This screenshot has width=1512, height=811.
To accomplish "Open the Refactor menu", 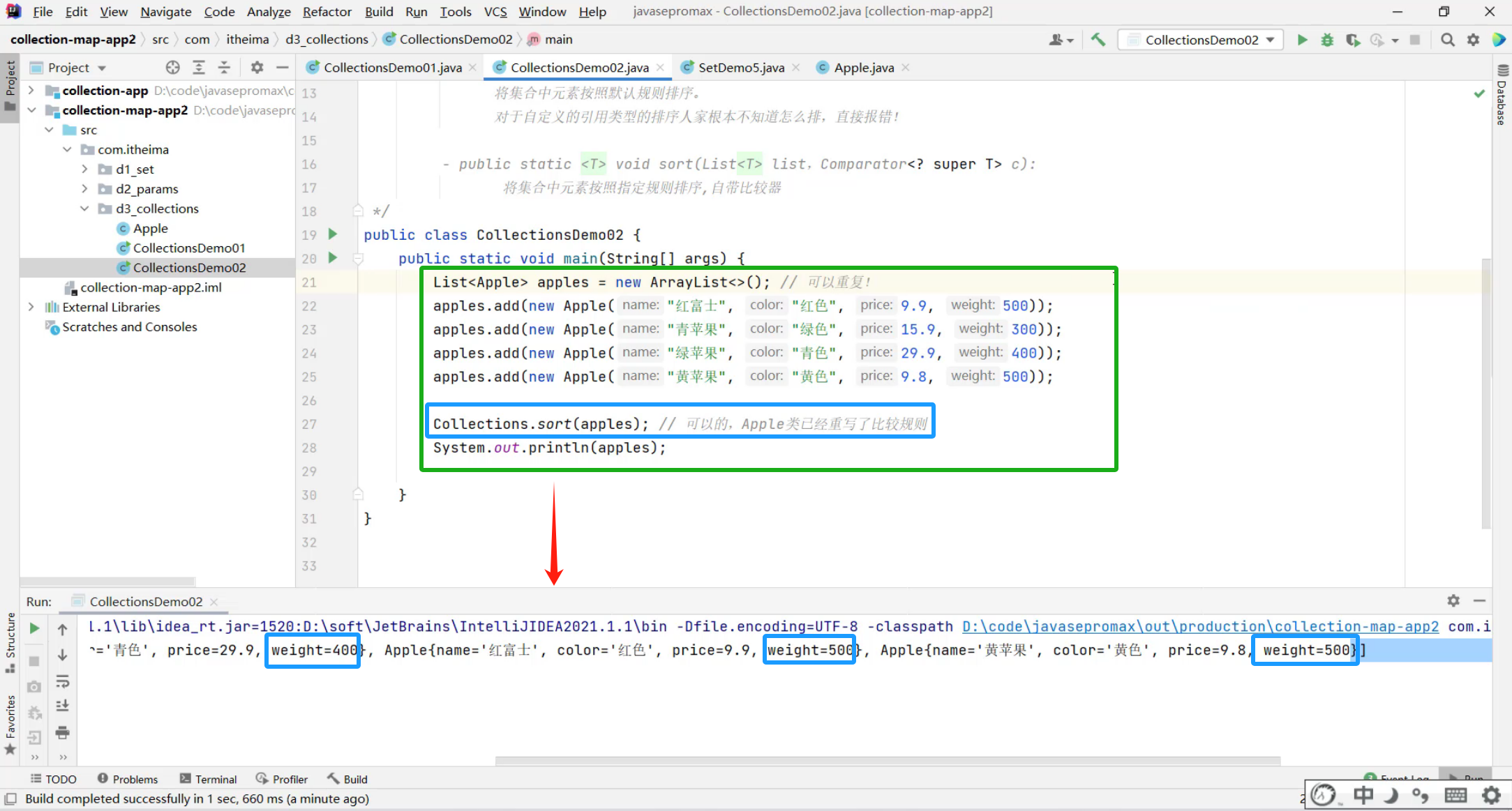I will click(x=327, y=12).
